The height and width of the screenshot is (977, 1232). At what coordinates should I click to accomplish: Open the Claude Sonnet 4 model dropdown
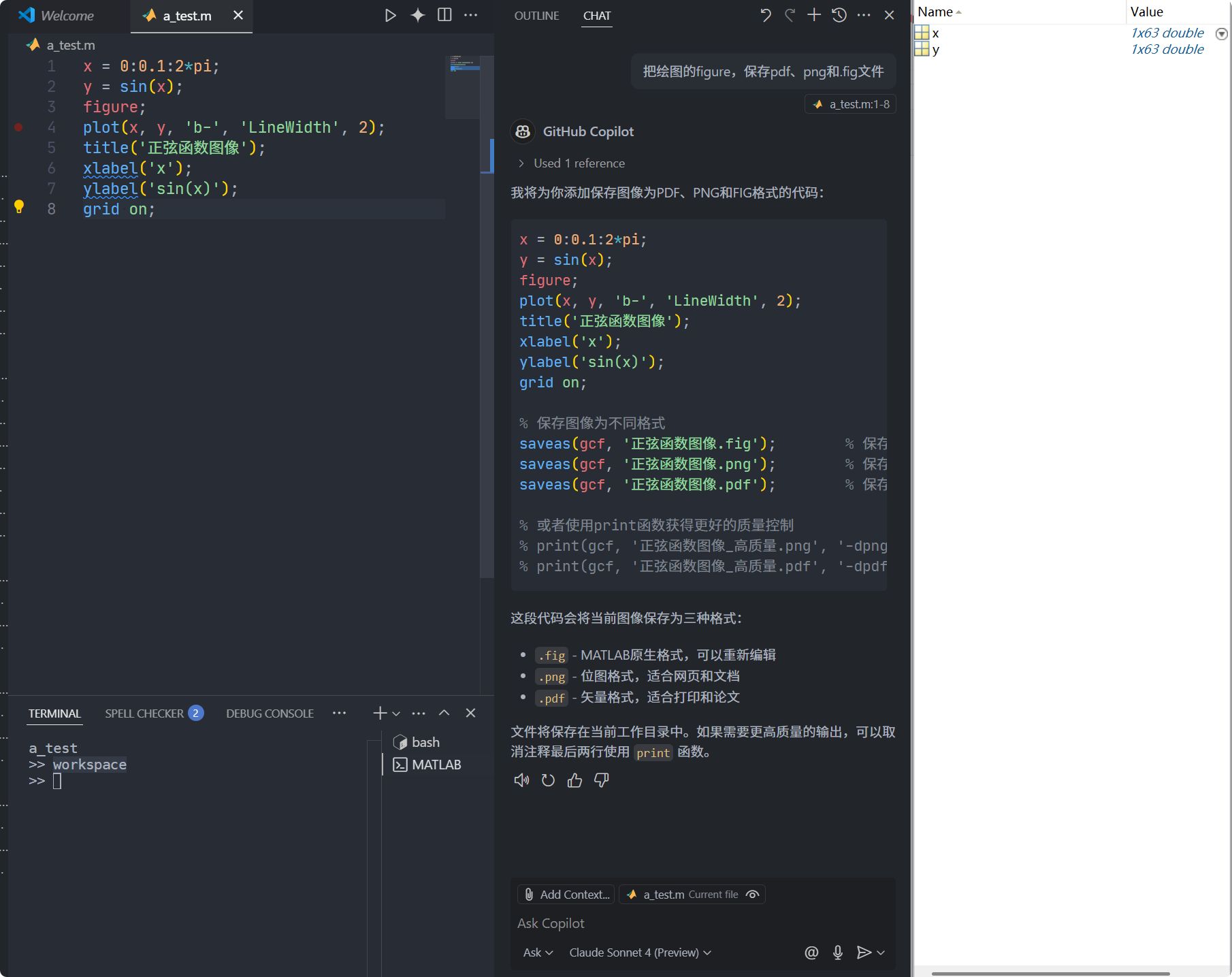click(x=639, y=952)
